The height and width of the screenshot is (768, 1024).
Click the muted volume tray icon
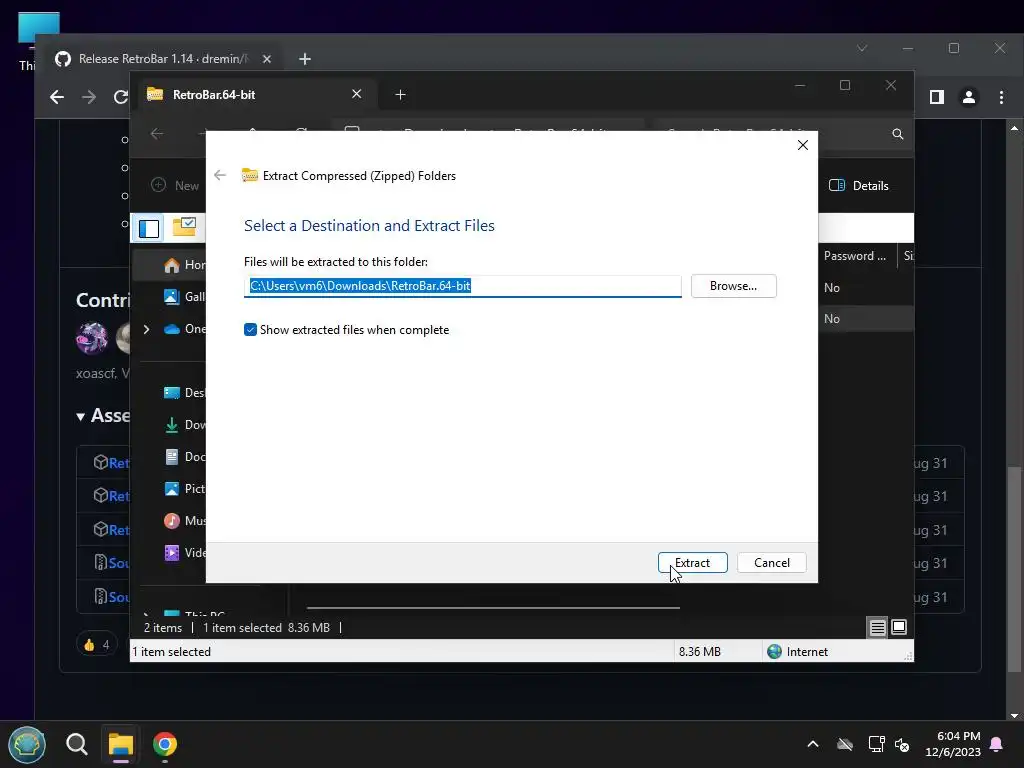[x=902, y=744]
